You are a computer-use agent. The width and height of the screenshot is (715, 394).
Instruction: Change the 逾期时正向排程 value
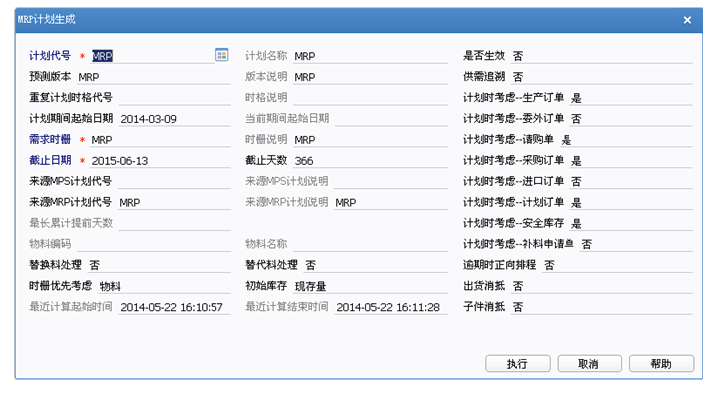(617, 265)
